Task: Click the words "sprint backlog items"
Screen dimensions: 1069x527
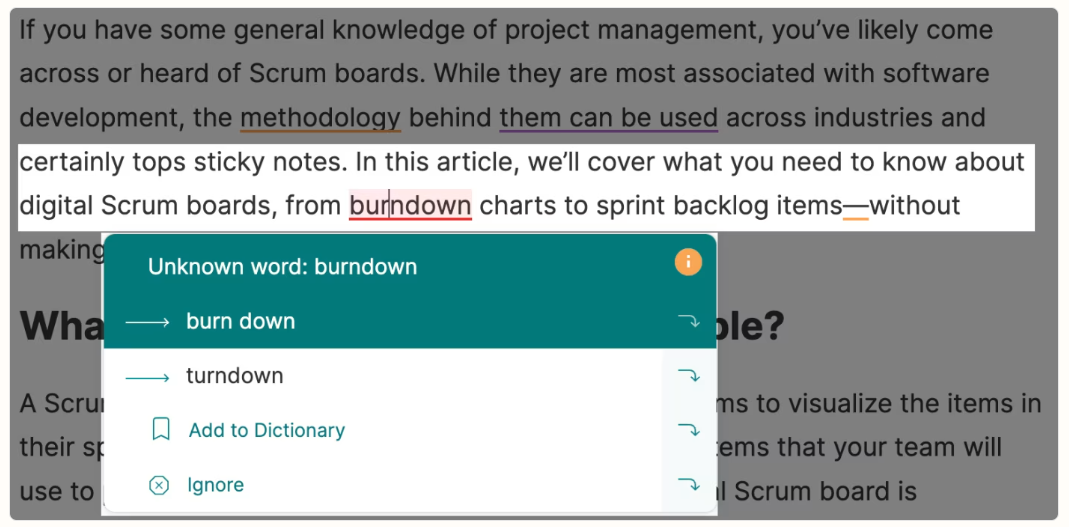Action: click(x=719, y=205)
